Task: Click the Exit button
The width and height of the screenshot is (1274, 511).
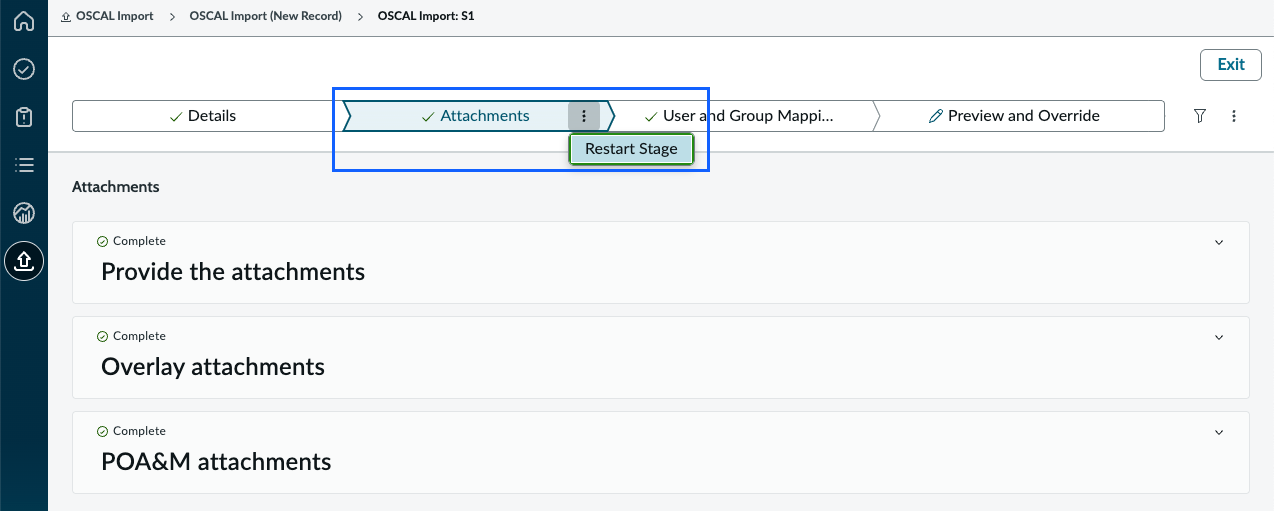Action: pyautogui.click(x=1231, y=64)
